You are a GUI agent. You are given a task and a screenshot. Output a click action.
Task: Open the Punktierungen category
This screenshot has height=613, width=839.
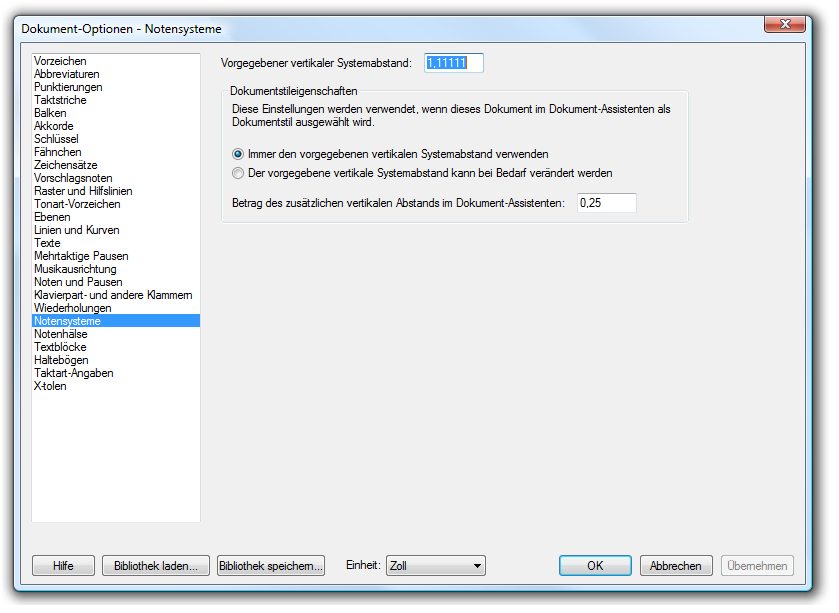116,87
